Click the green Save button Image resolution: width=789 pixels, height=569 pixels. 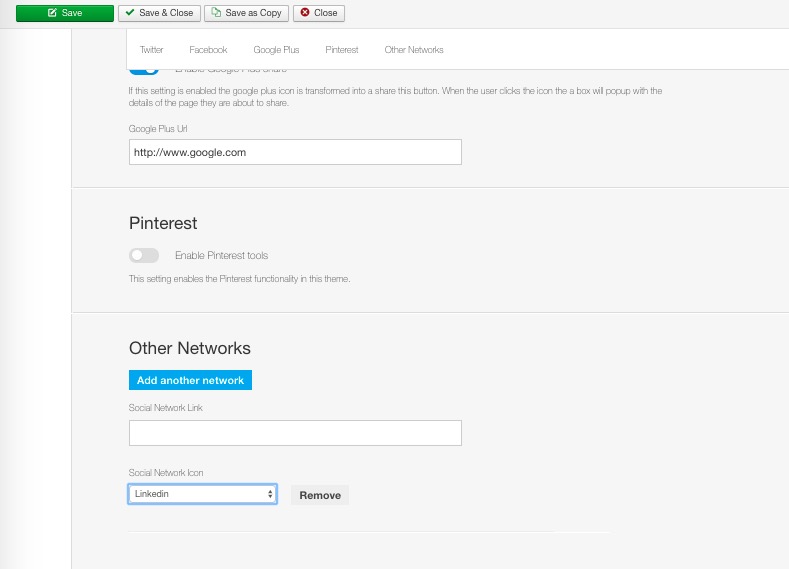coord(65,13)
